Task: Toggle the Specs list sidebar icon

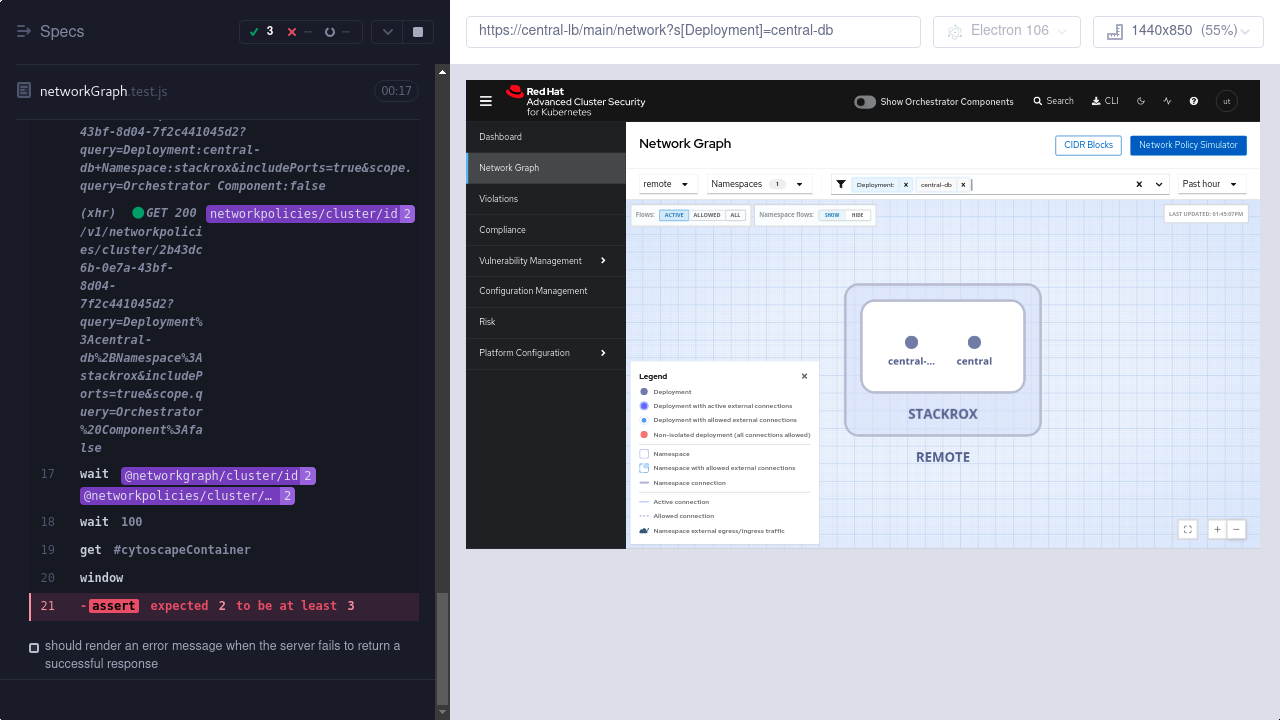Action: [x=24, y=32]
